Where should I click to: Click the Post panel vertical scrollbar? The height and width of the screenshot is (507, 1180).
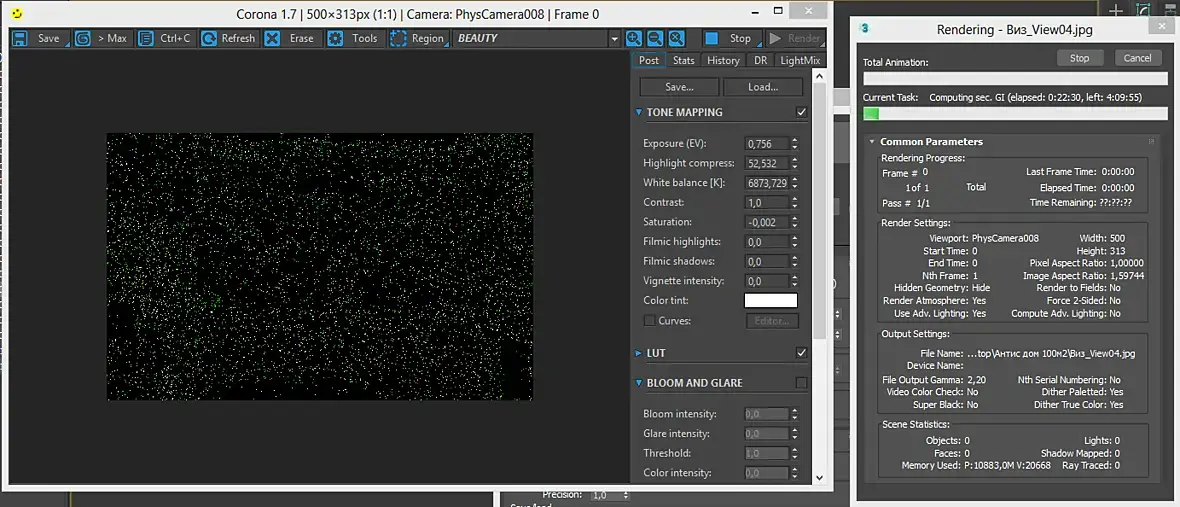click(x=820, y=211)
